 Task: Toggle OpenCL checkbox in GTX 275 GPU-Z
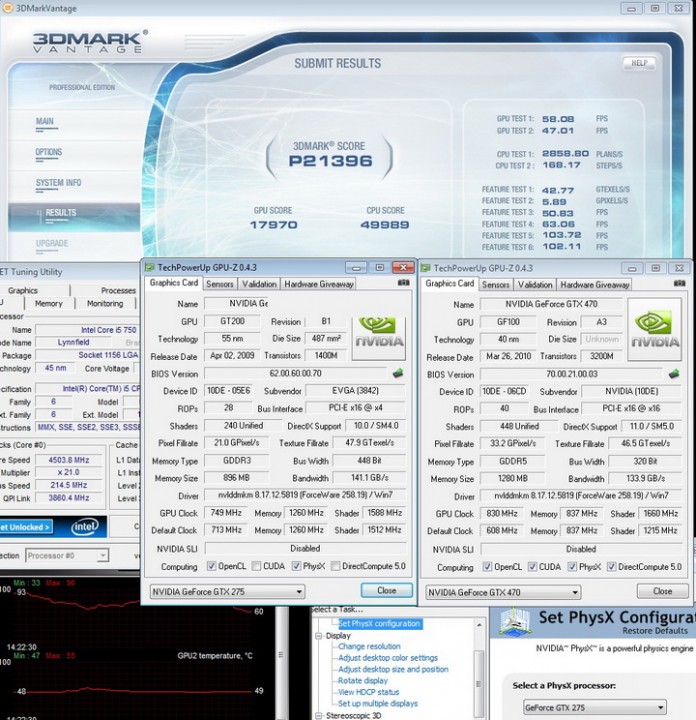[x=211, y=566]
